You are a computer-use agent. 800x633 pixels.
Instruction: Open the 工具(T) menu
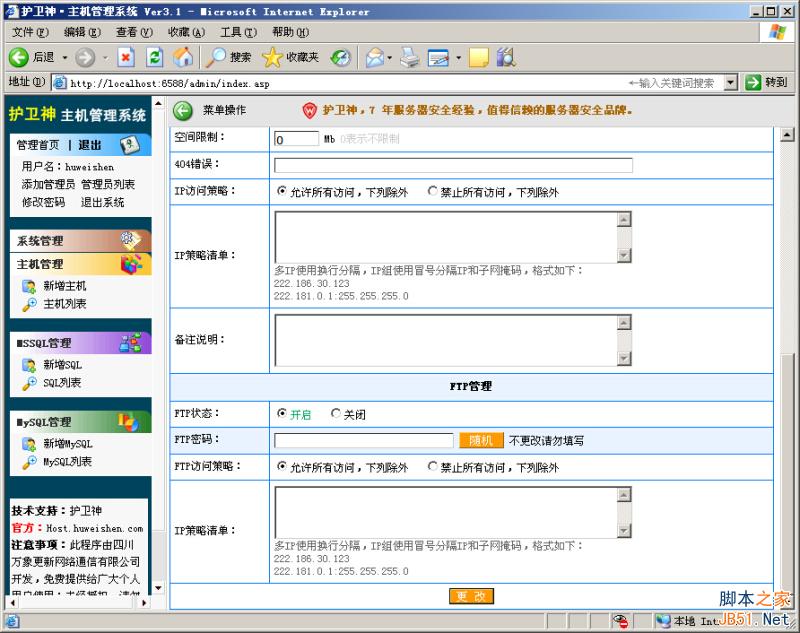point(238,32)
